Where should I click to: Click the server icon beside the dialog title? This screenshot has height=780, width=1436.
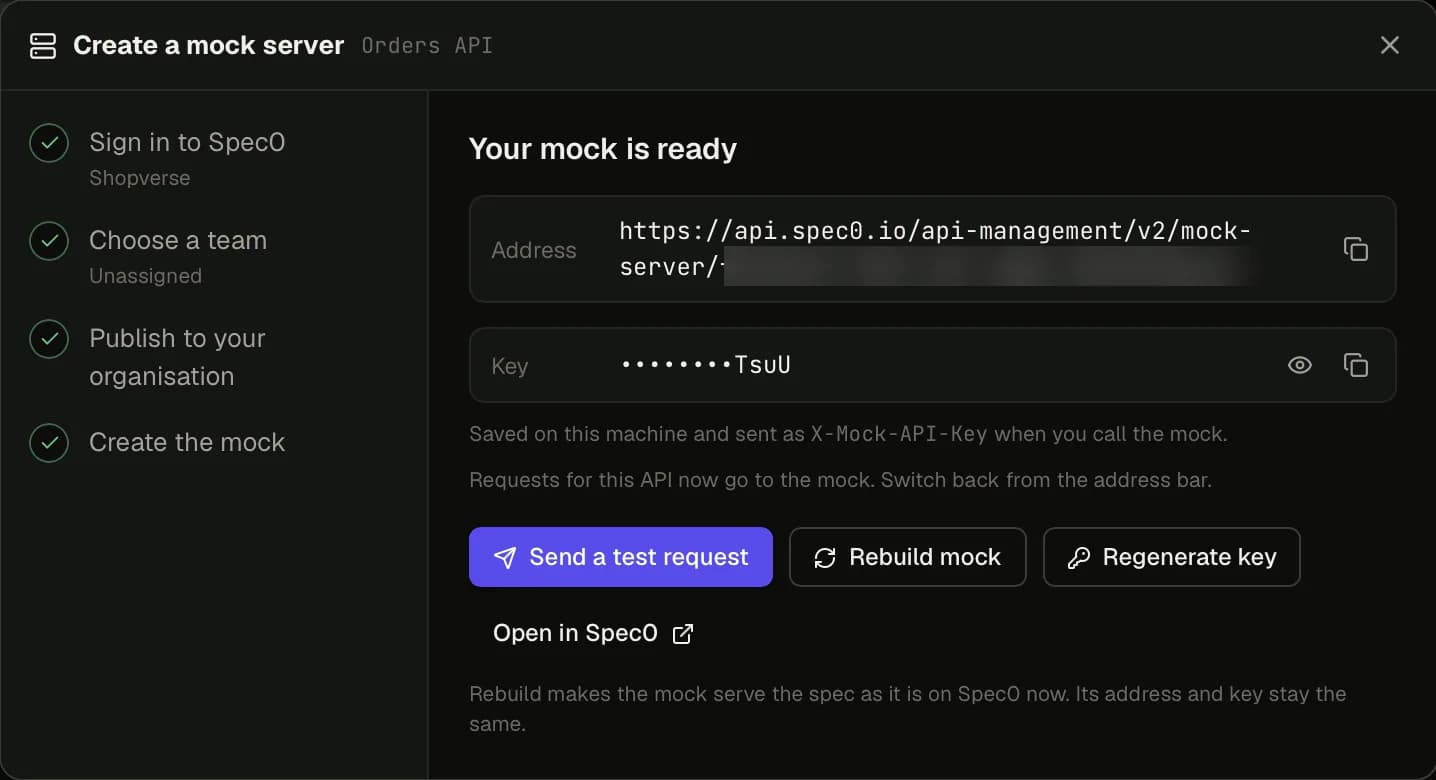[x=43, y=46]
